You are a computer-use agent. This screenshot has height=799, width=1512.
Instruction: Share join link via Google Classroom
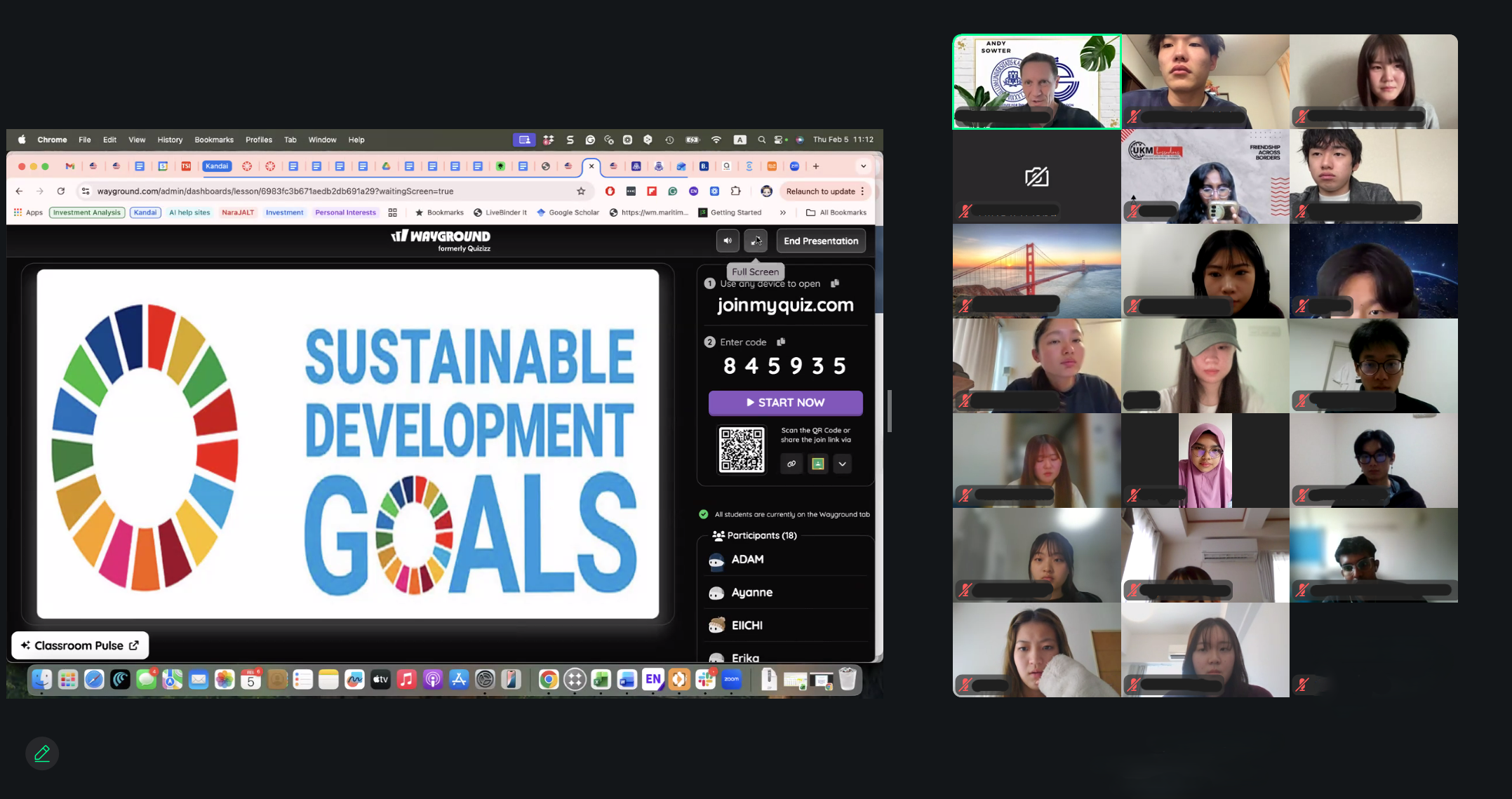[817, 464]
